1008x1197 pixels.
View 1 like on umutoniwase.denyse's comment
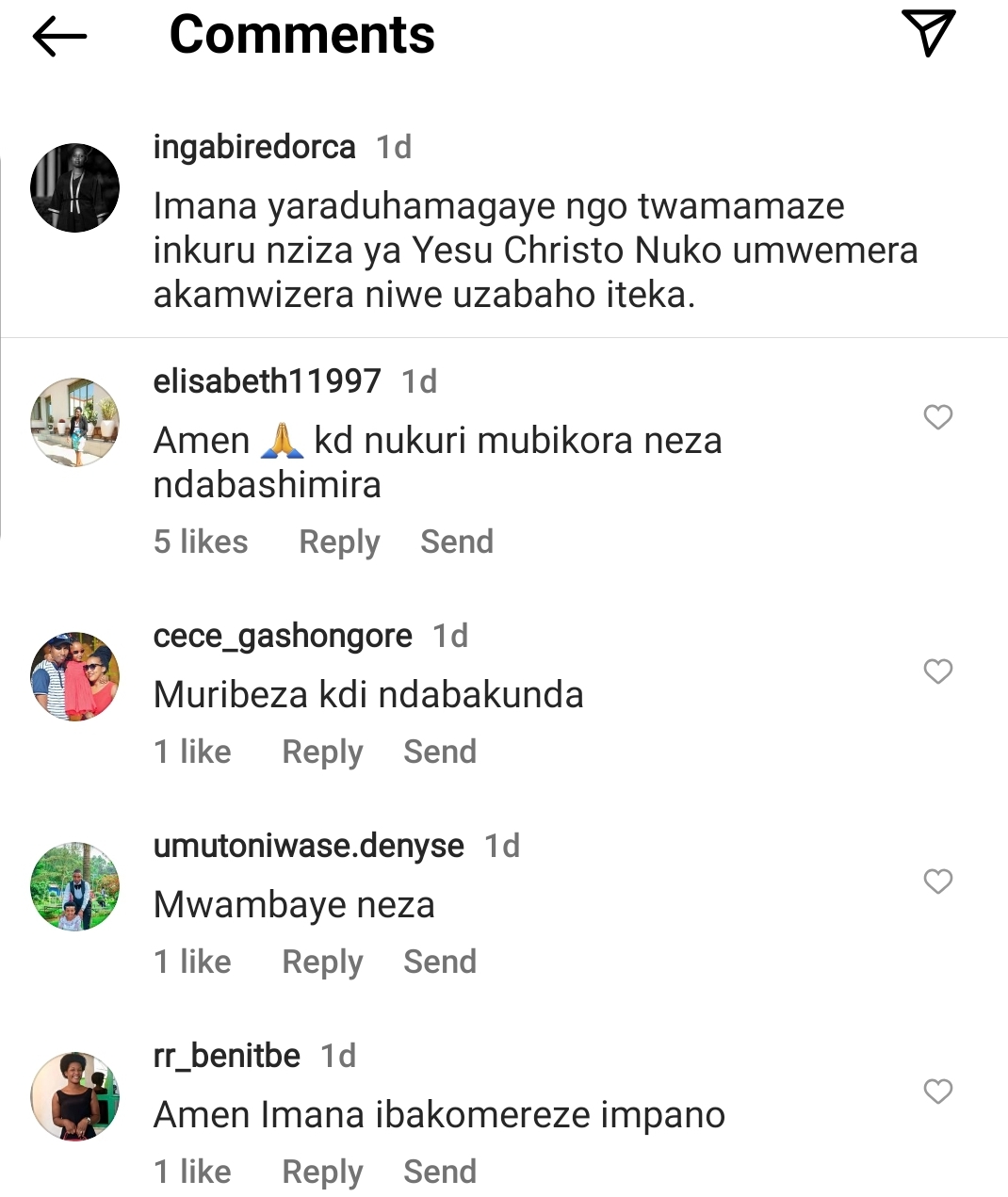point(192,962)
